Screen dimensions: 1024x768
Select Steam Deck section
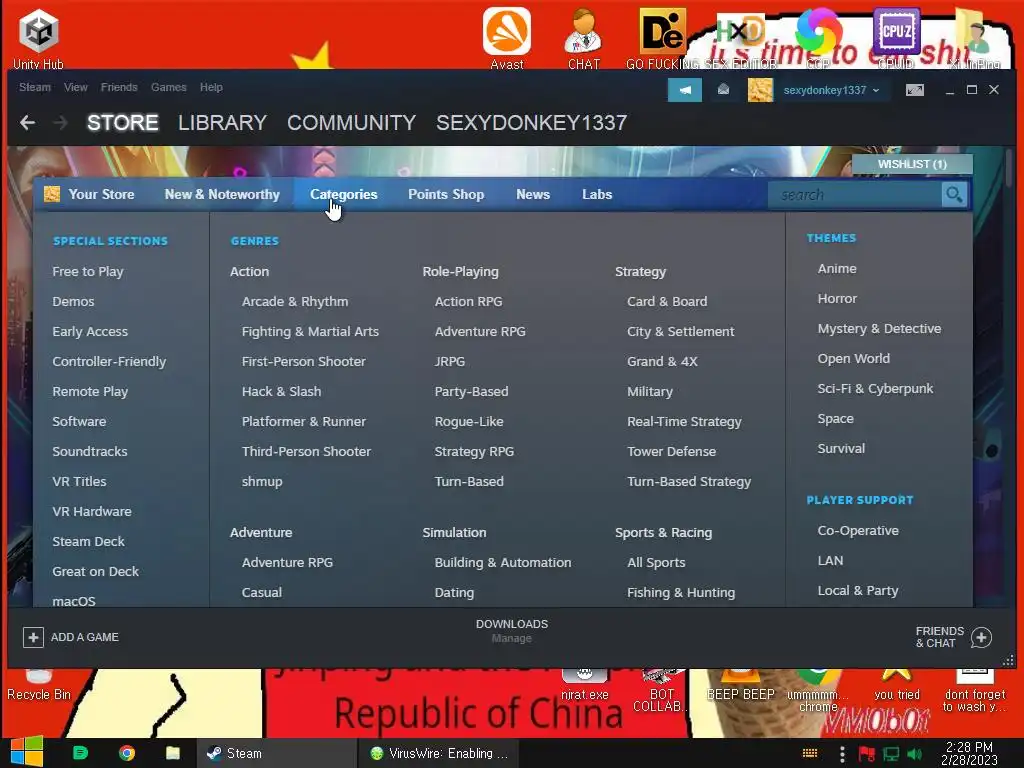pyautogui.click(x=88, y=541)
